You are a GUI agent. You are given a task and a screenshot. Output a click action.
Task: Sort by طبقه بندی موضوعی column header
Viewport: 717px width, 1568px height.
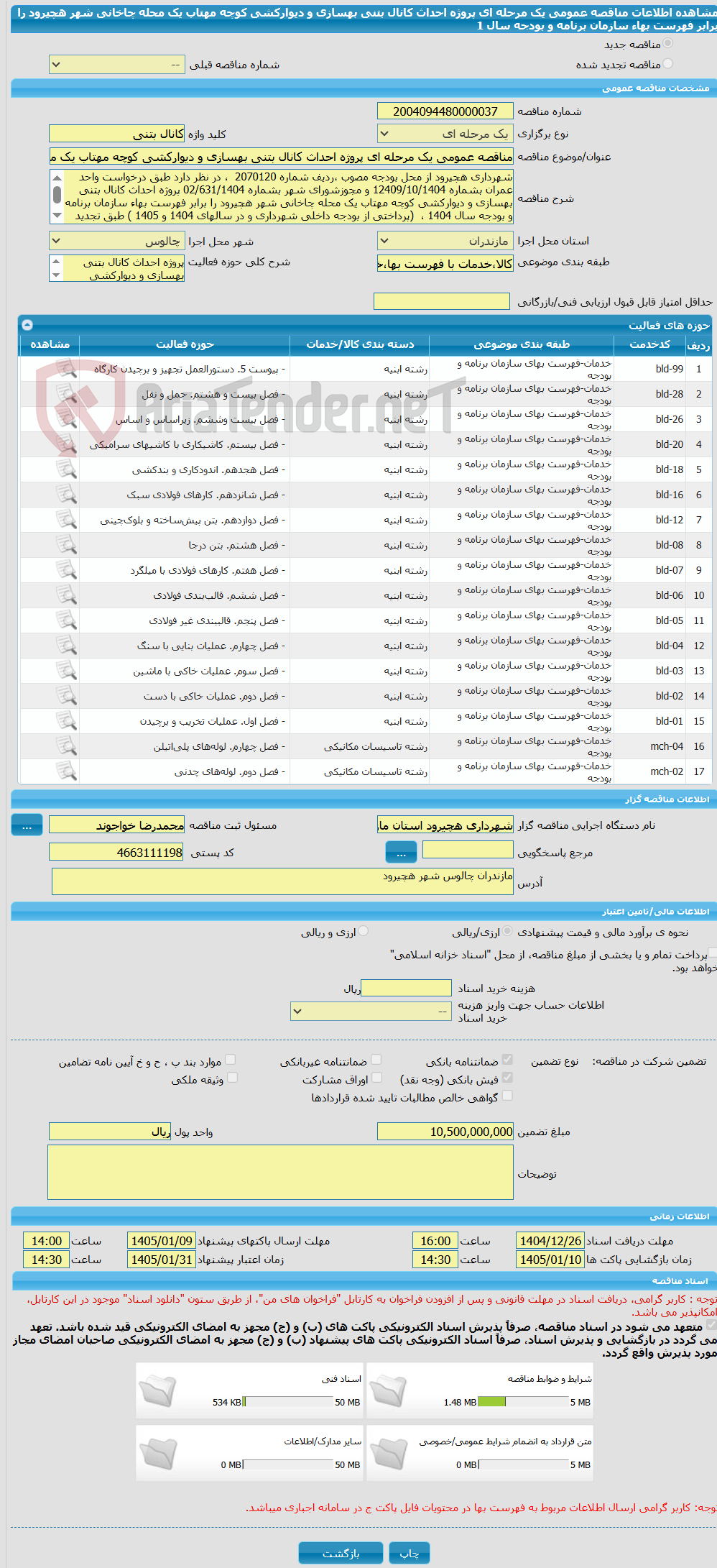pos(522,344)
